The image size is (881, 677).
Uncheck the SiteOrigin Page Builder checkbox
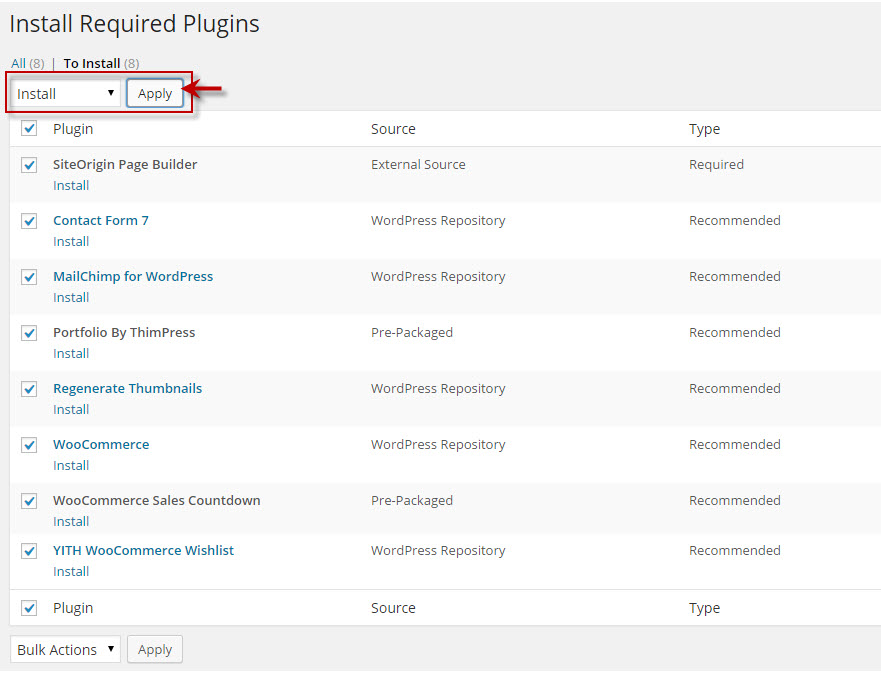pyautogui.click(x=29, y=165)
